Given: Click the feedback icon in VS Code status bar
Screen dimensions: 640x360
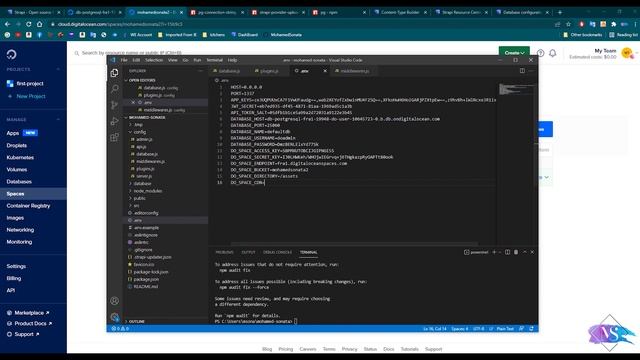Looking at the screenshot, I should [x=522, y=329].
